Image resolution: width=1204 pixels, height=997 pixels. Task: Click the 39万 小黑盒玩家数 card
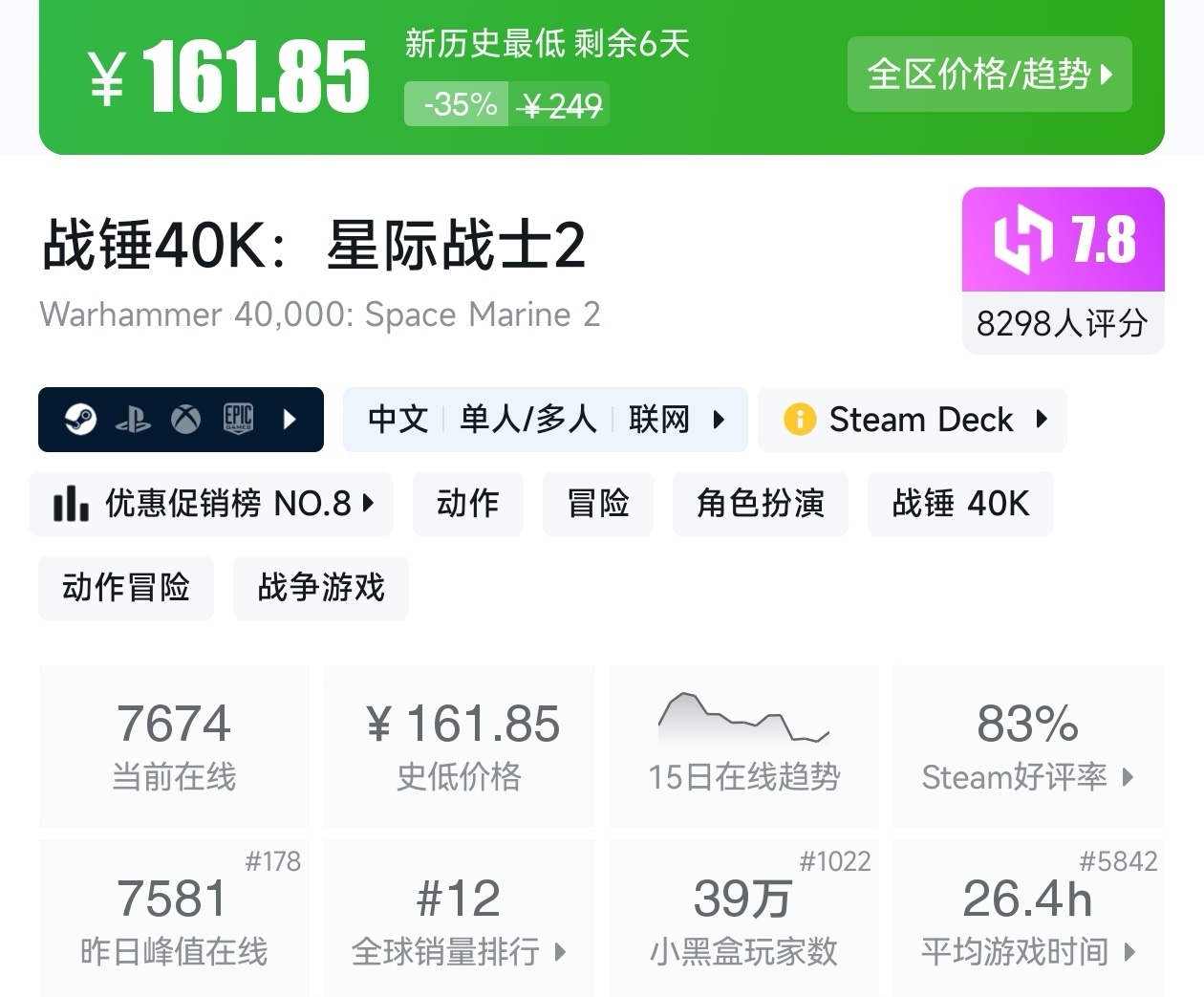pos(743,918)
